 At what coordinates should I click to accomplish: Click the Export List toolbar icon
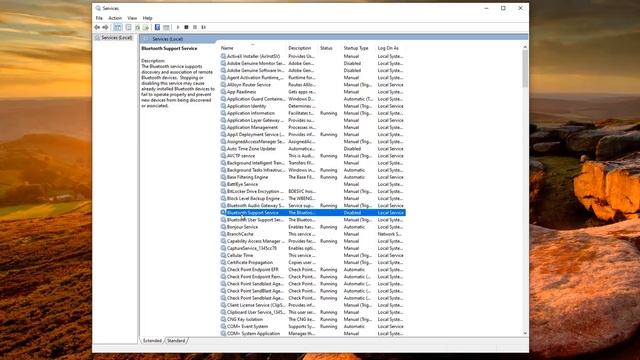click(145, 27)
